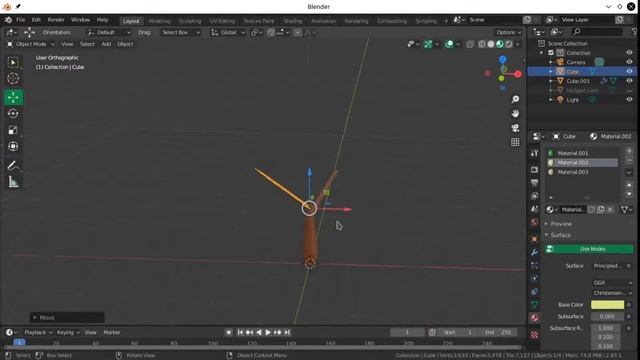Open the Modifiers wrench tab
Viewport: 640px width, 360px height.
click(x=534, y=253)
